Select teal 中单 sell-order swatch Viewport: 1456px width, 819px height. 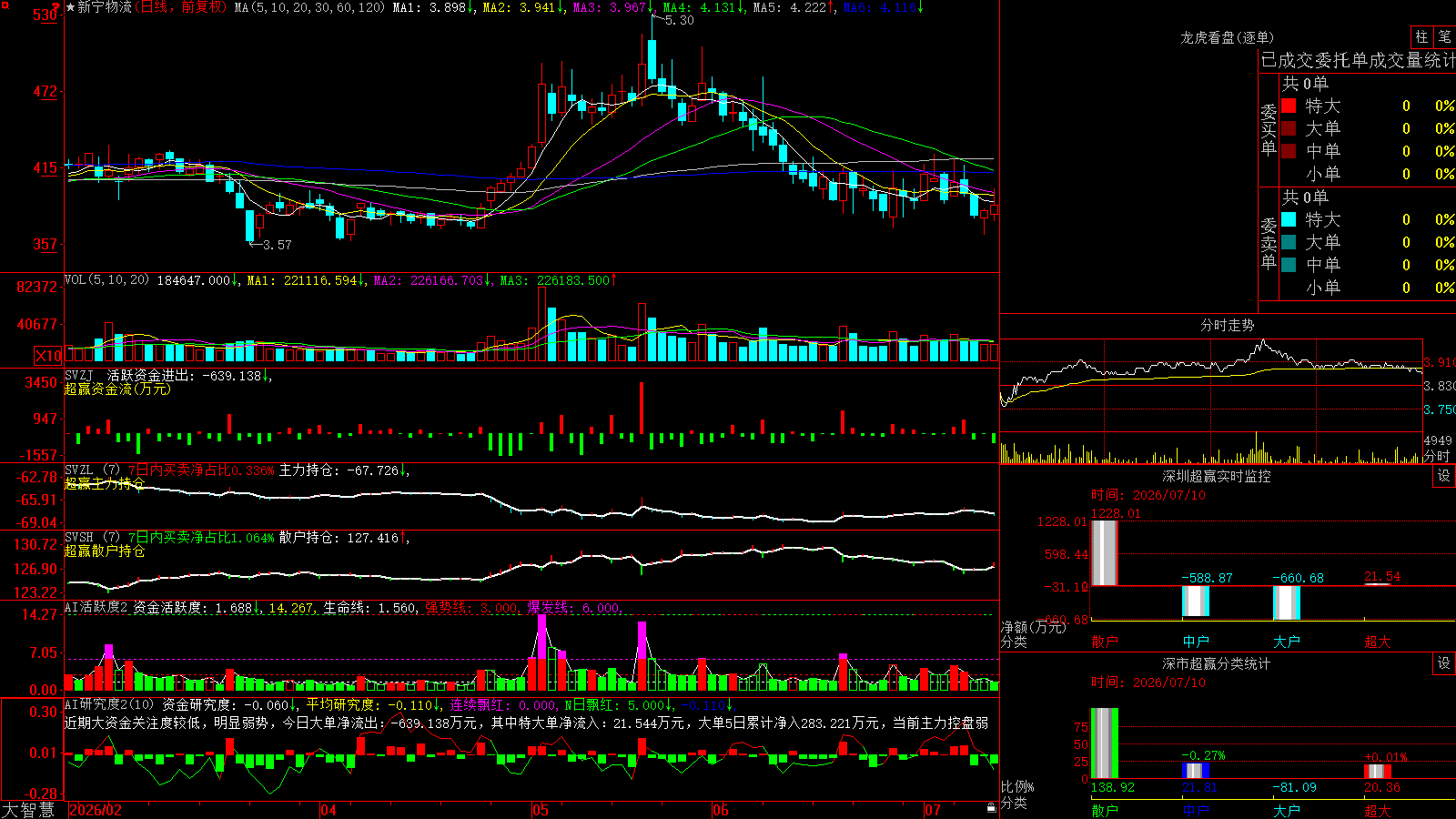point(1289,265)
